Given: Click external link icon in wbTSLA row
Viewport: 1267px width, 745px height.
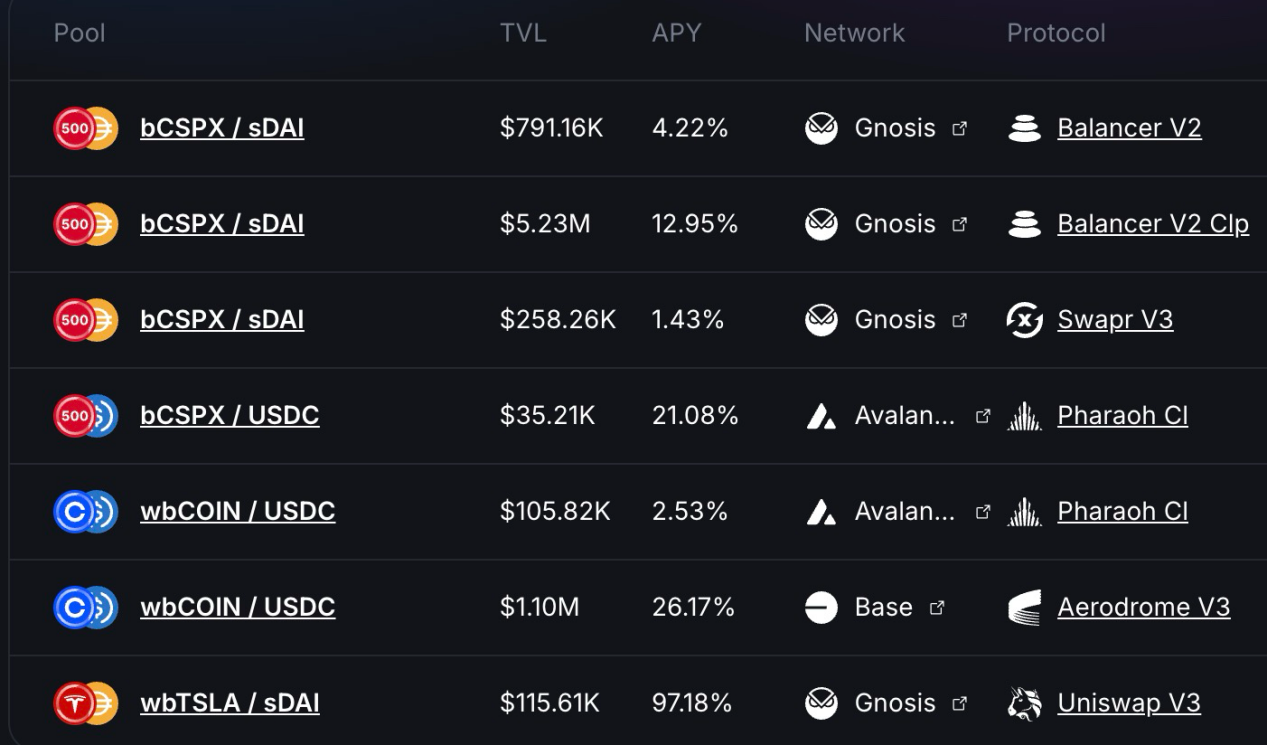Looking at the screenshot, I should [x=960, y=703].
